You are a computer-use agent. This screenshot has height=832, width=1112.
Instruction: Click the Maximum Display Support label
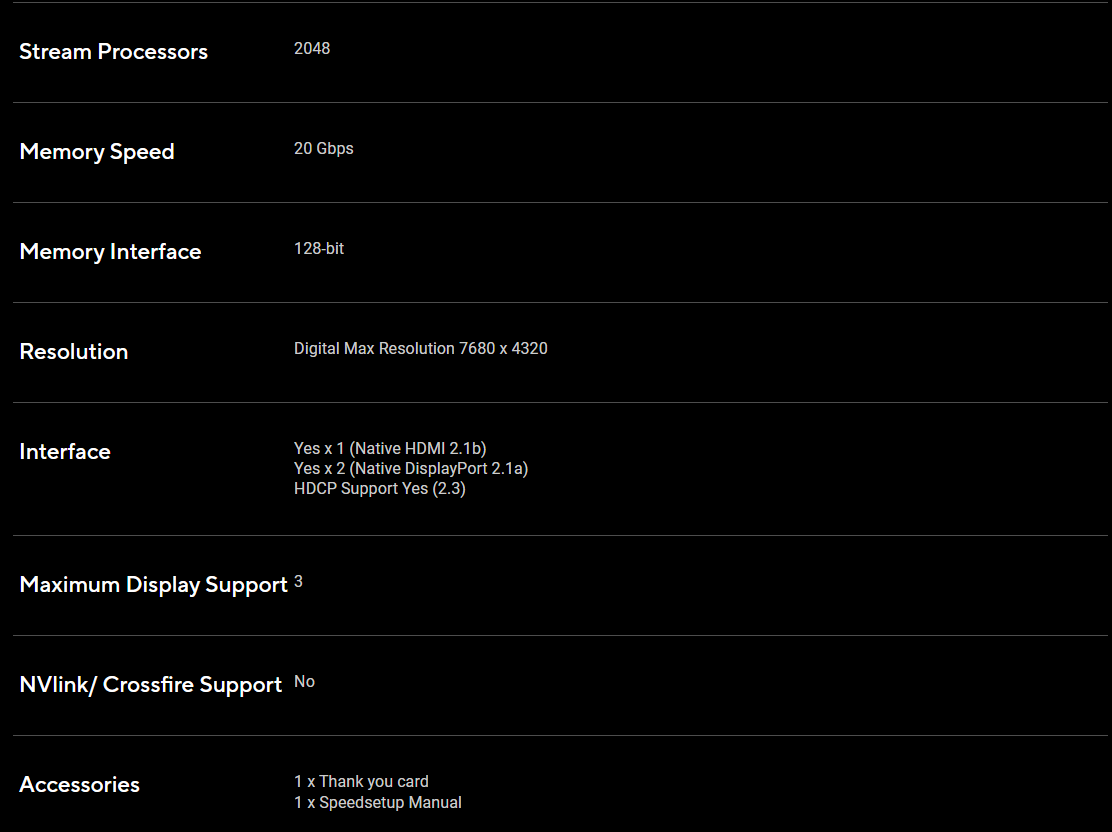tap(153, 585)
